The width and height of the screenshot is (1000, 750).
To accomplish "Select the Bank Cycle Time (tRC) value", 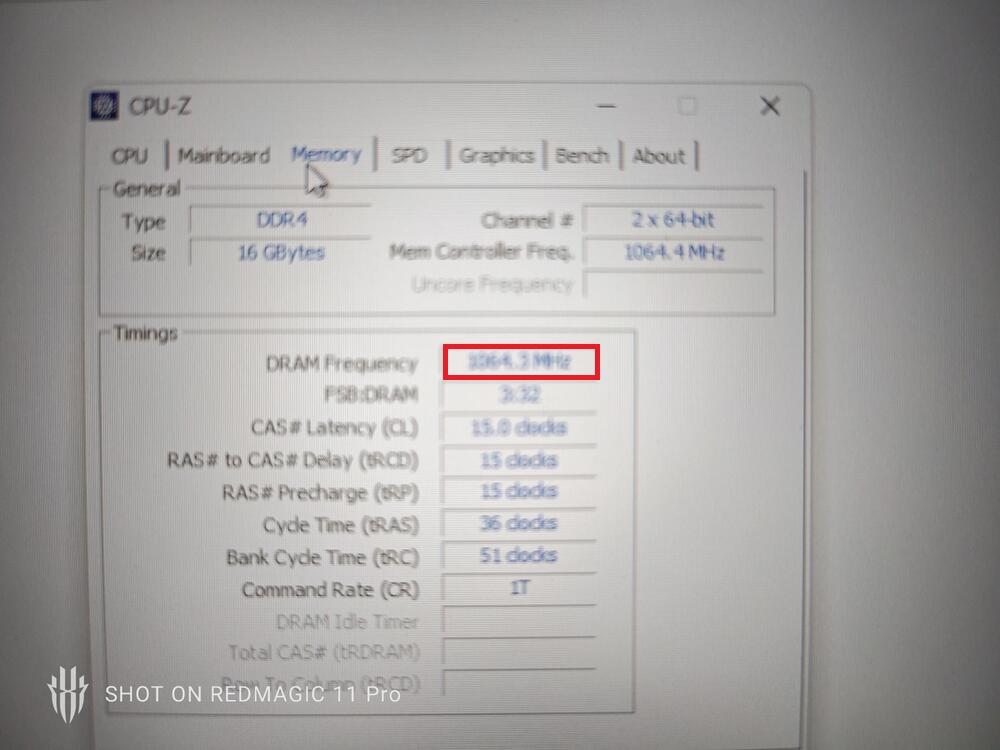I will pos(520,556).
